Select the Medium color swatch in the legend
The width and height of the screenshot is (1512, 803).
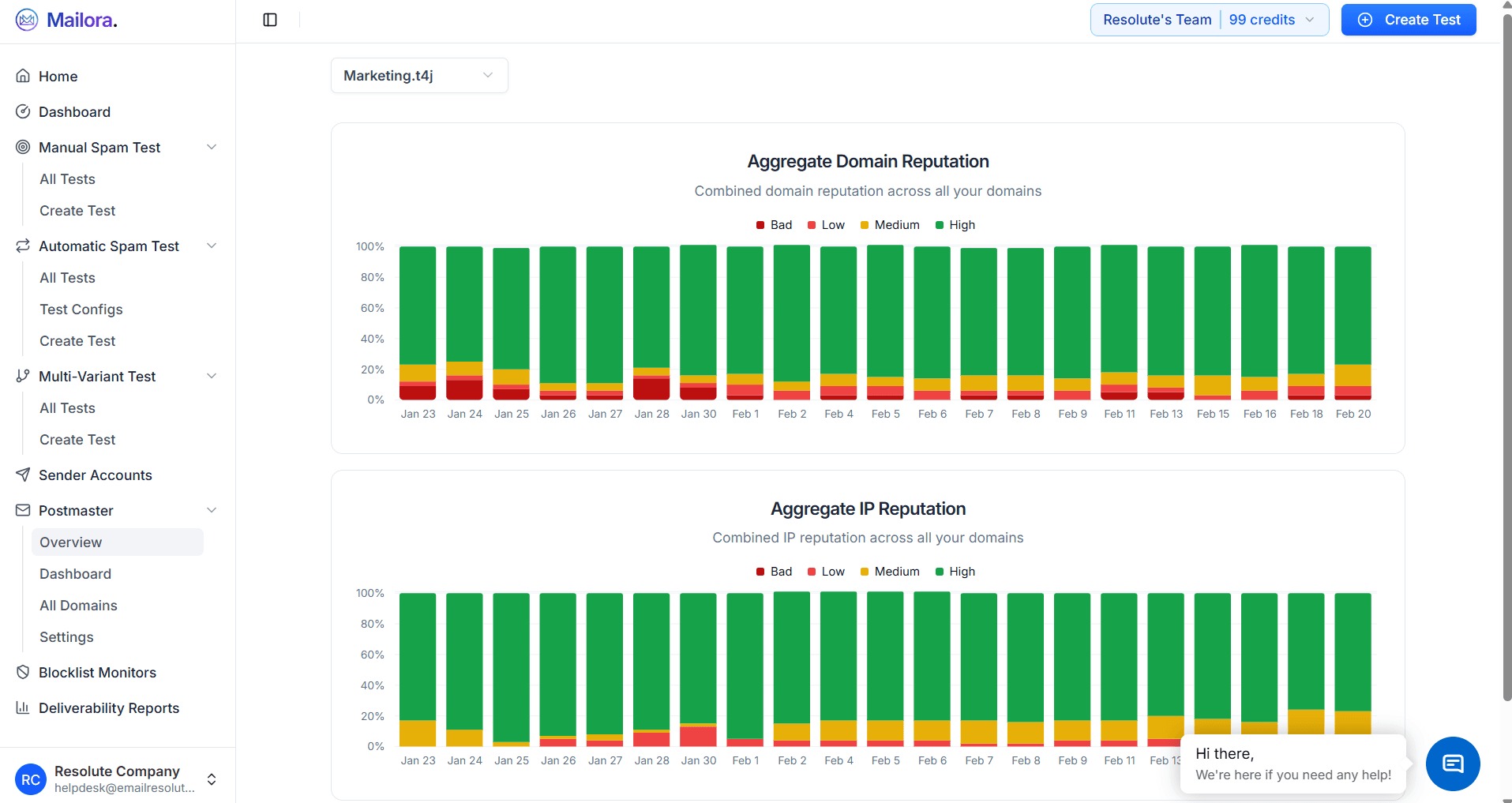[863, 225]
